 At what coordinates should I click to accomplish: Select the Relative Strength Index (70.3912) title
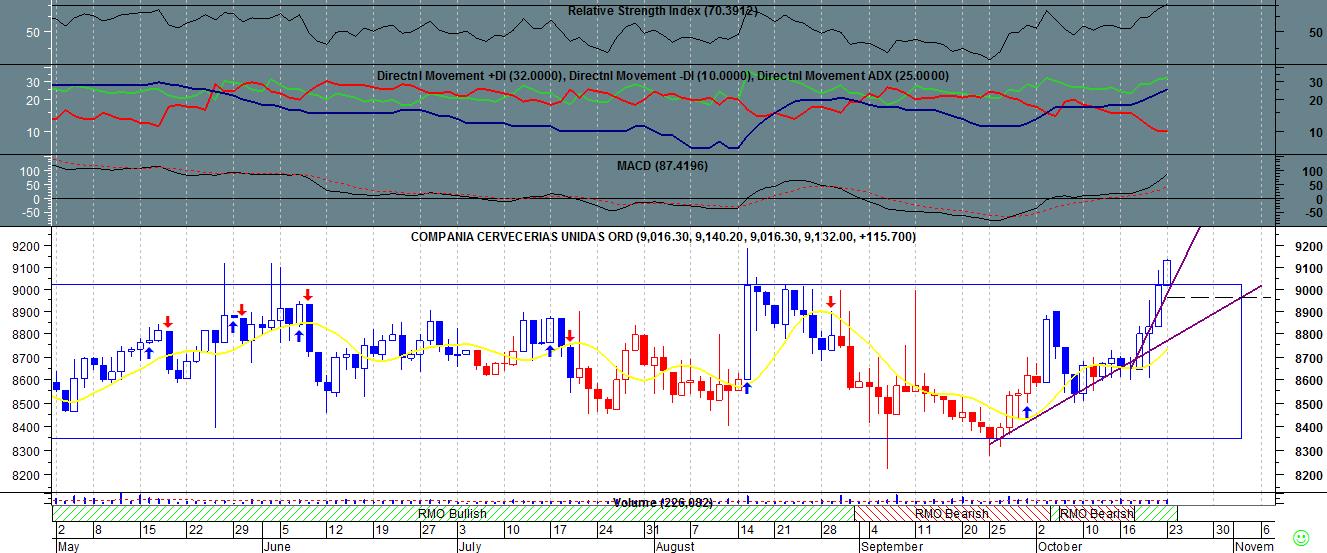pos(662,11)
